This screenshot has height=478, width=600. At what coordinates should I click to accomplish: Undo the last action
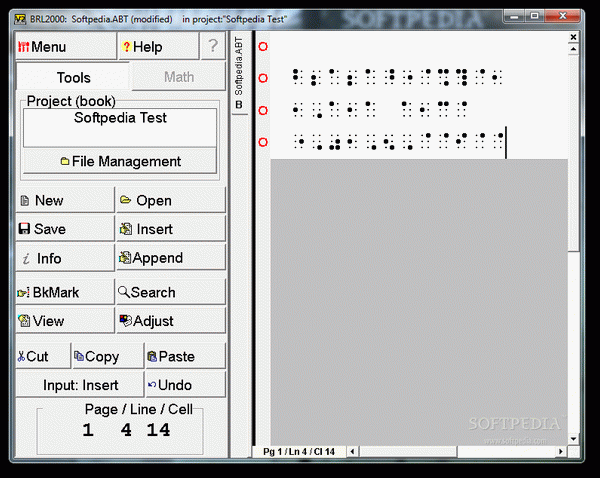(186, 385)
